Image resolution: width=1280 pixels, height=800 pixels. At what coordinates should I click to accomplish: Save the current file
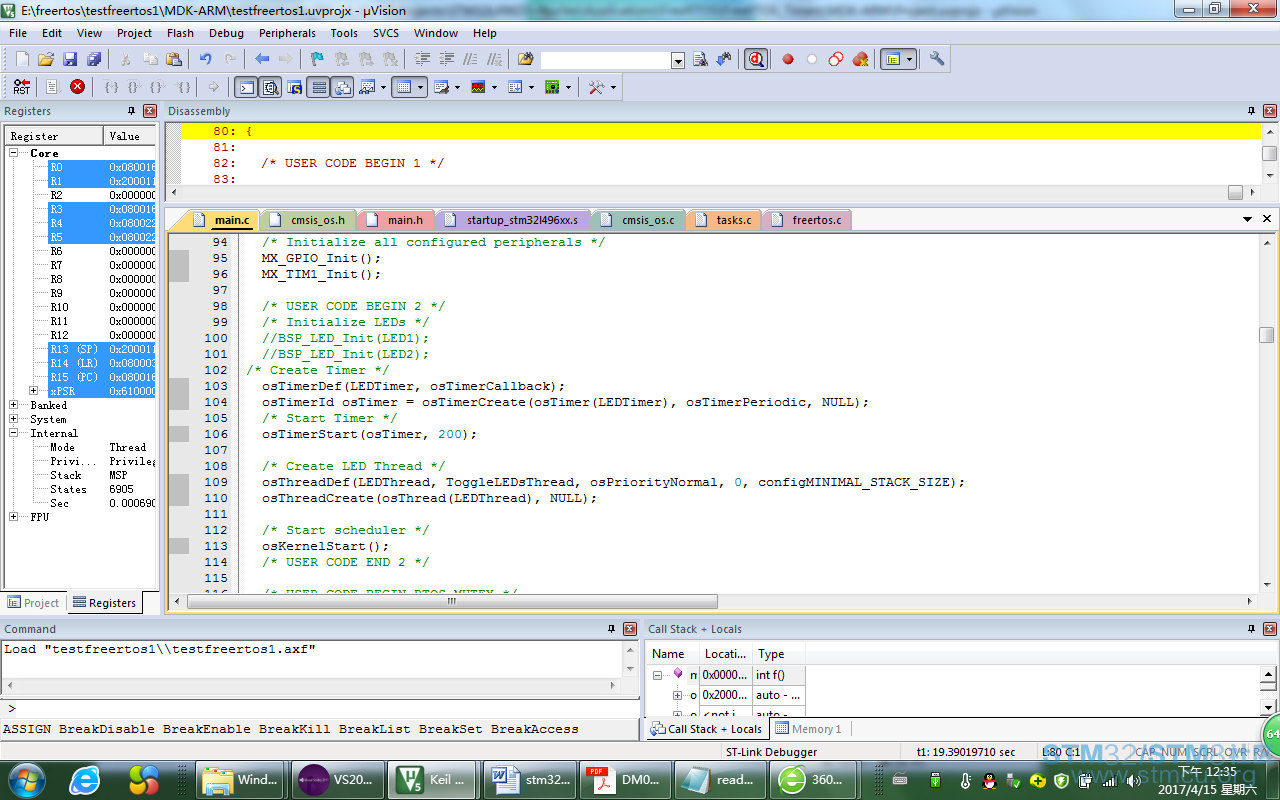[70, 59]
